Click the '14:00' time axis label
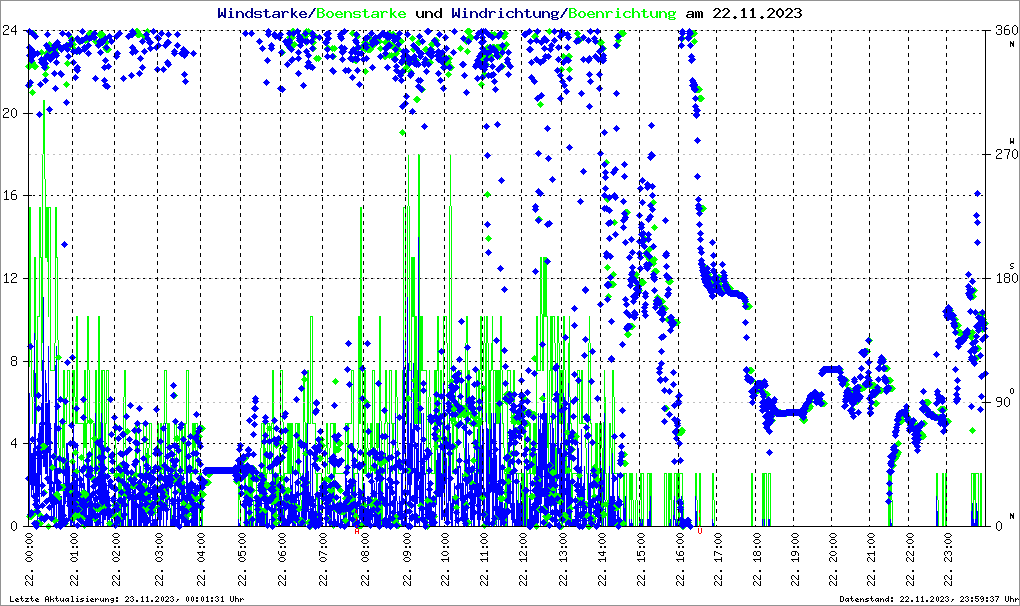Image resolution: width=1020 pixels, height=606 pixels. [602, 559]
